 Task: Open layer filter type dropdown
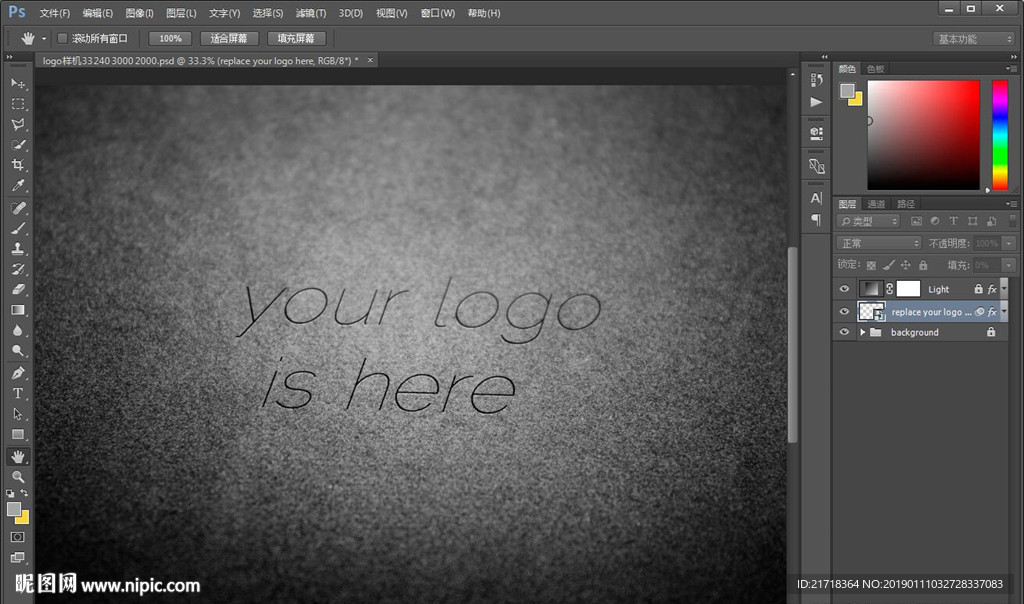[x=869, y=221]
